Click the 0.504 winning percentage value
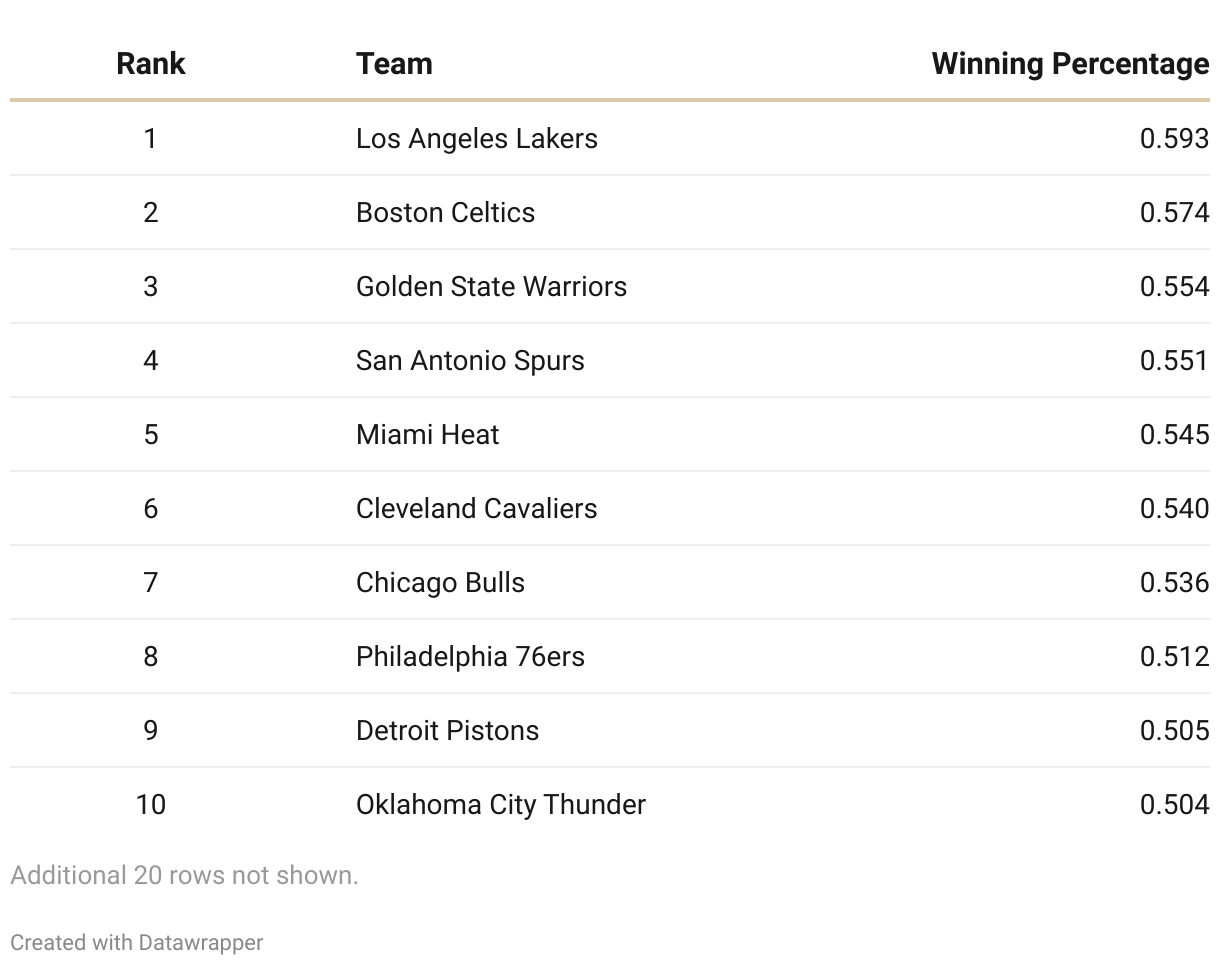1220x966 pixels. (1174, 804)
